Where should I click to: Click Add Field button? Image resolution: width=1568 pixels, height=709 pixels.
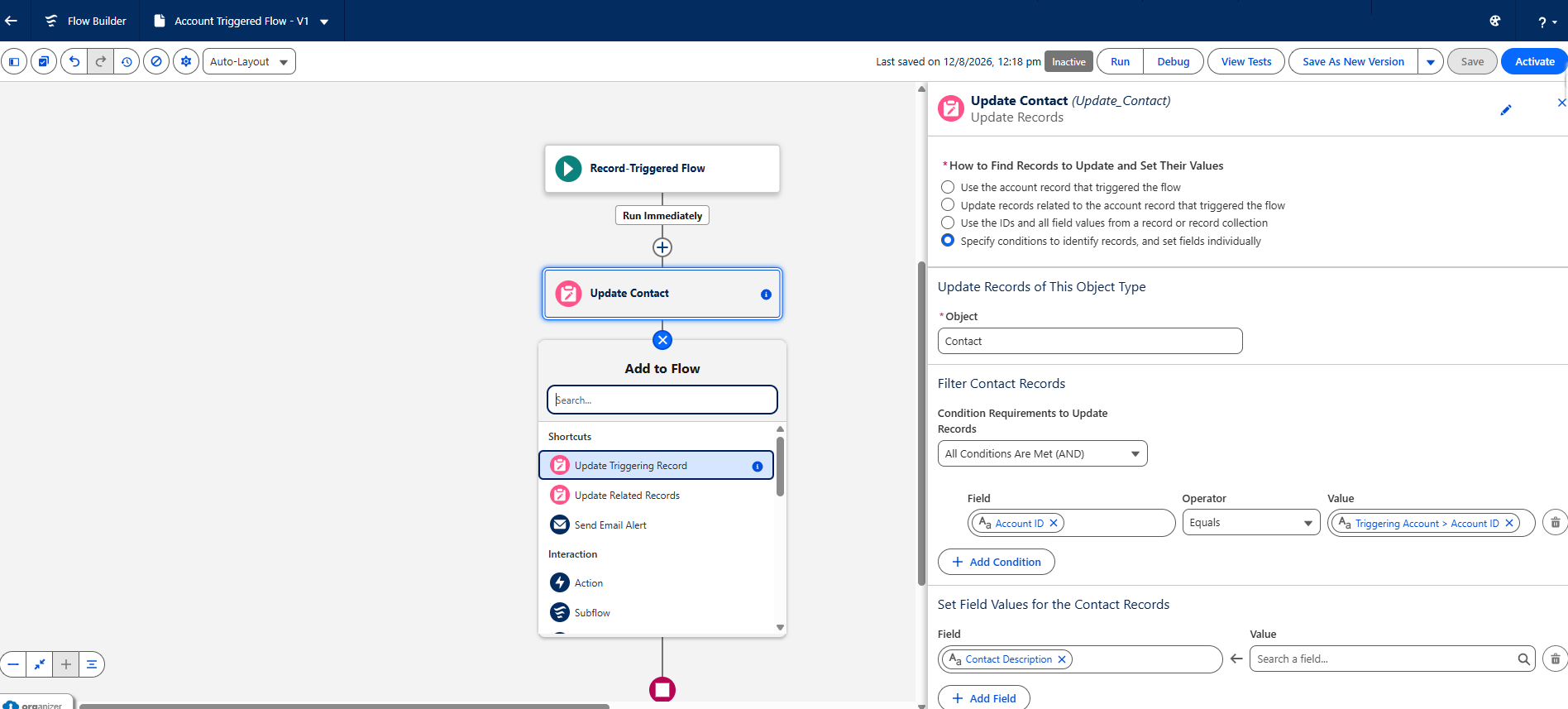(x=984, y=697)
